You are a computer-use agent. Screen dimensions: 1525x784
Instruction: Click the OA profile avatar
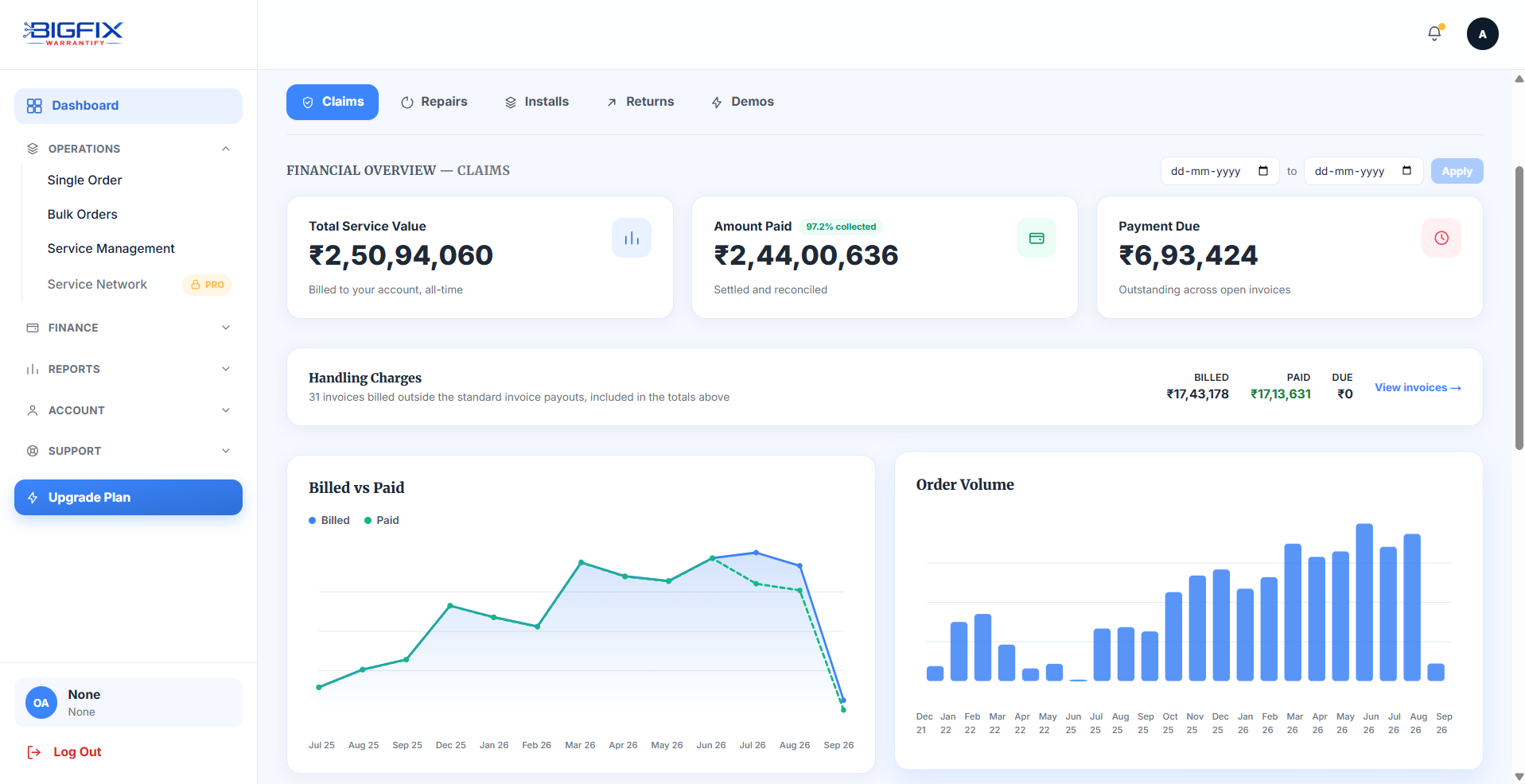(41, 703)
